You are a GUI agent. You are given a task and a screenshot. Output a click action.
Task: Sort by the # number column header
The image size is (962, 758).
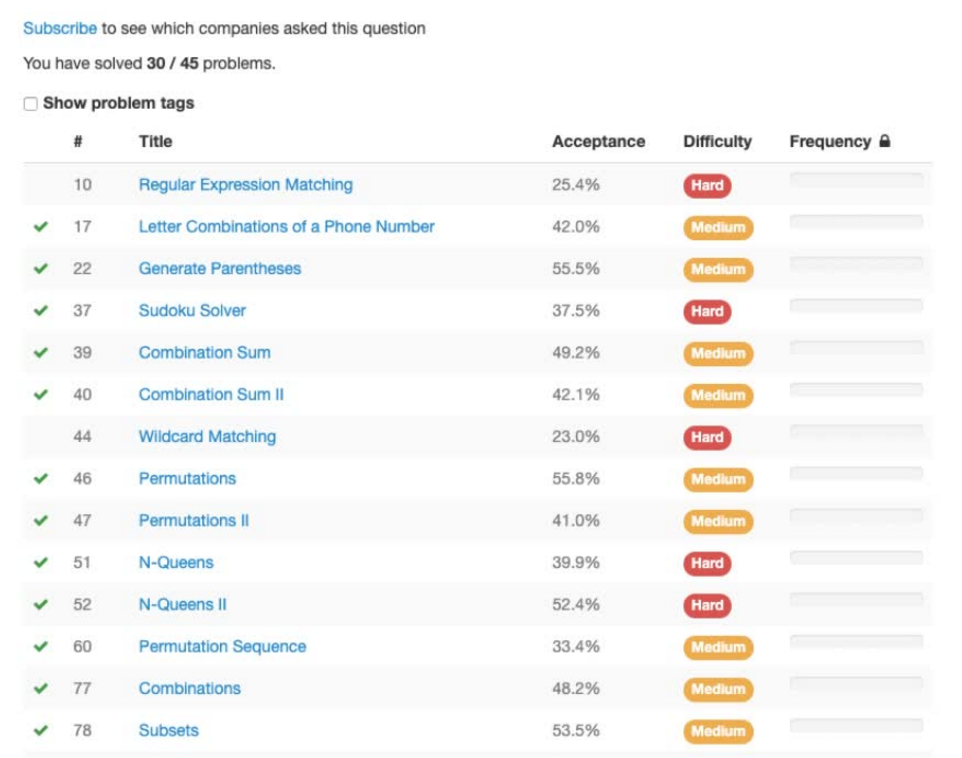point(78,142)
